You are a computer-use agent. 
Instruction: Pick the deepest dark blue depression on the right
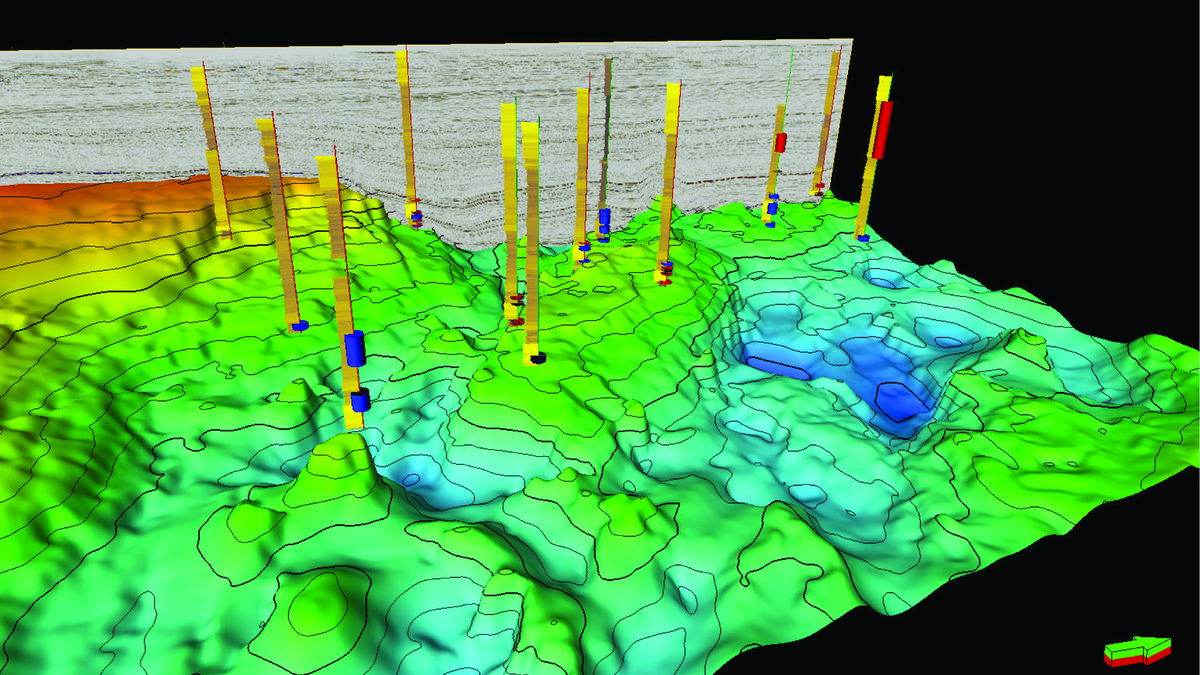coord(900,400)
